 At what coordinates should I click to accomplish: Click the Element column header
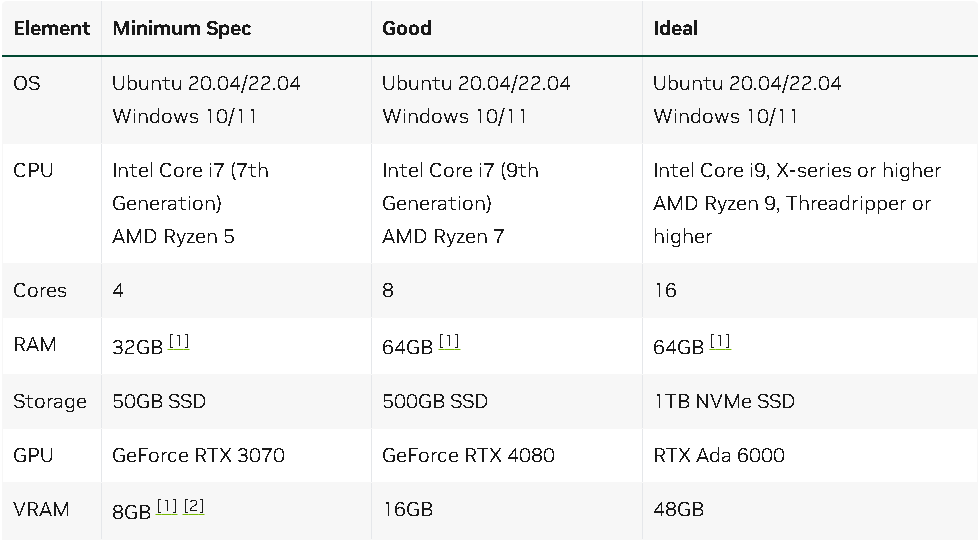pyautogui.click(x=52, y=29)
